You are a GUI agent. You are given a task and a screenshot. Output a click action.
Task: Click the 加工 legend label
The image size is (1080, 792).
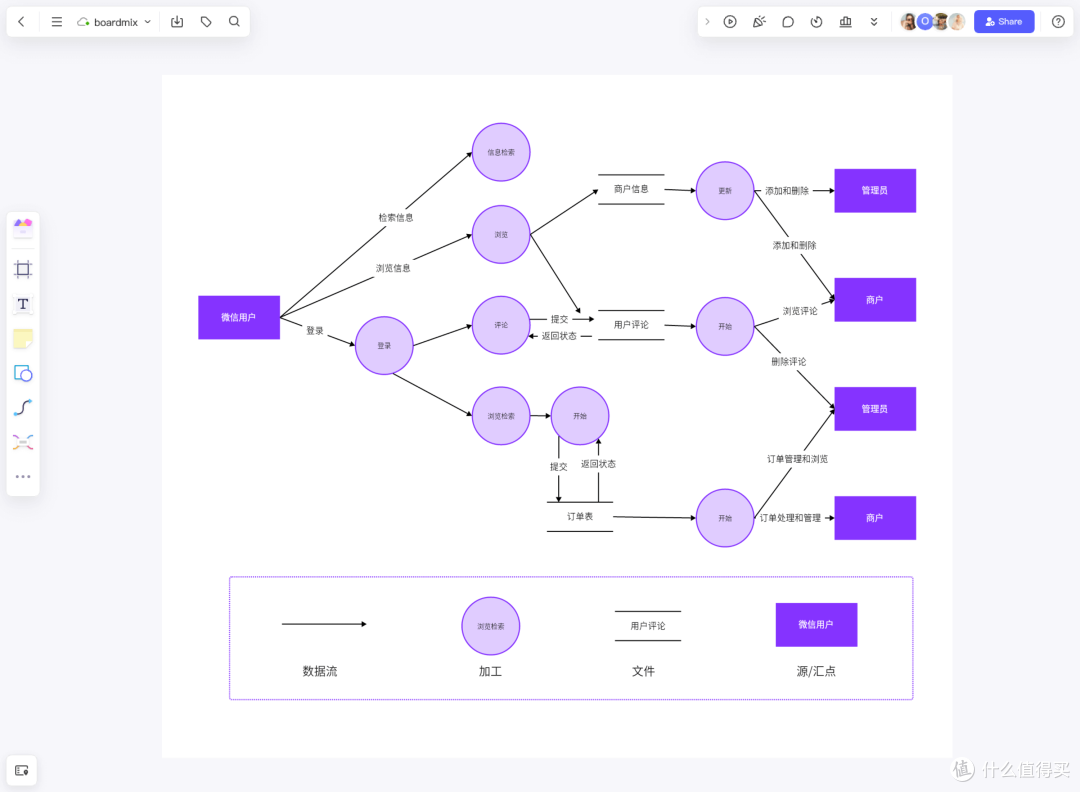click(x=490, y=671)
